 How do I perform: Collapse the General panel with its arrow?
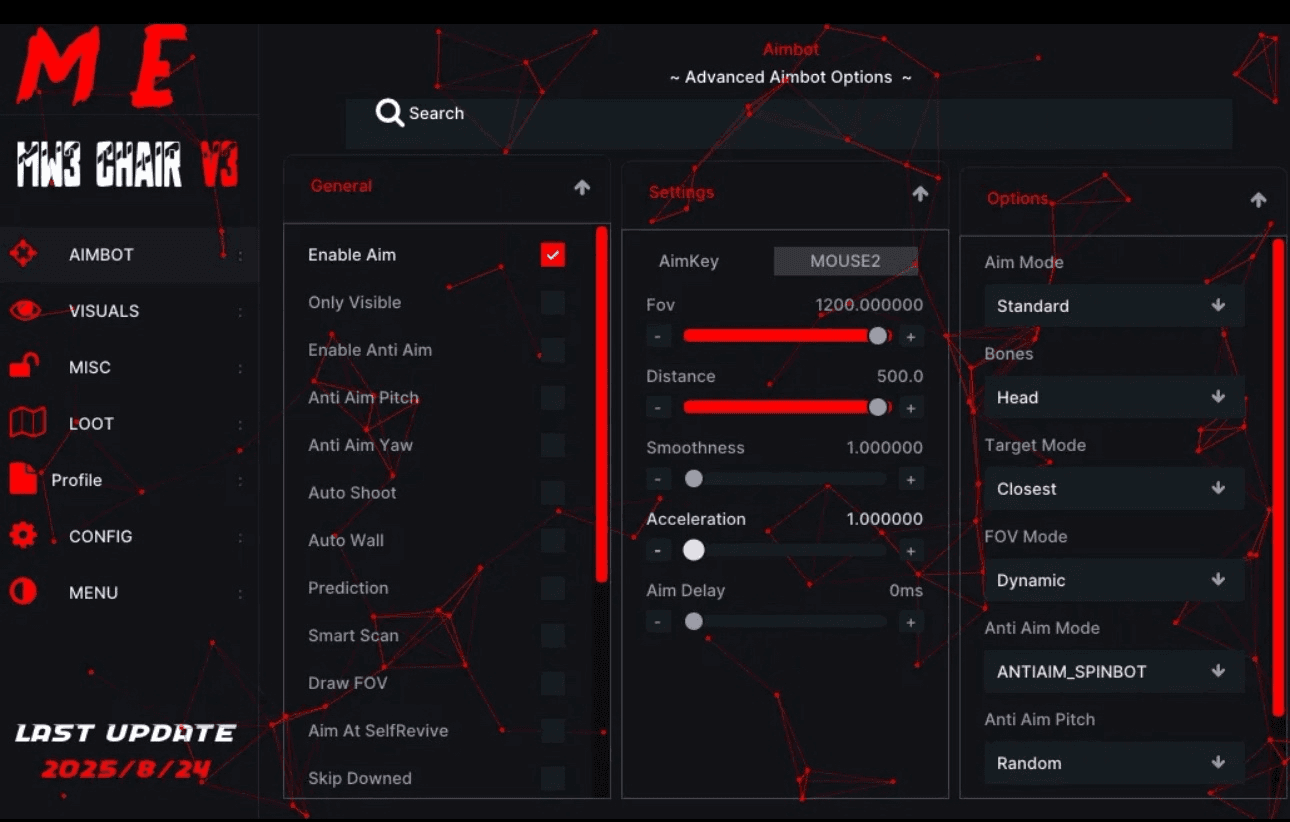click(x=582, y=187)
